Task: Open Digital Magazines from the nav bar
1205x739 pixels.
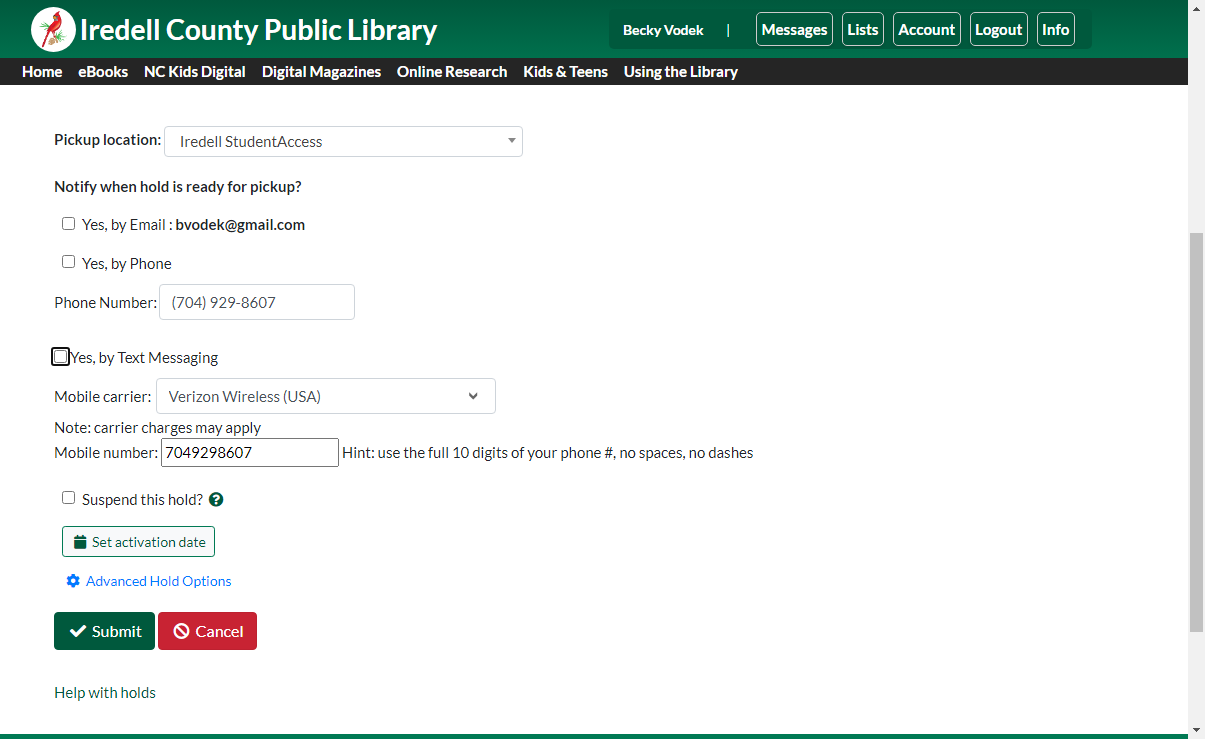Action: [x=321, y=72]
